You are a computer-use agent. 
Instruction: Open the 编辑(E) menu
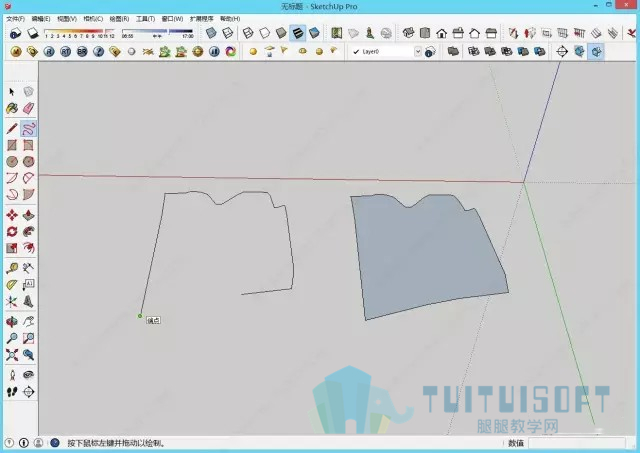point(41,19)
